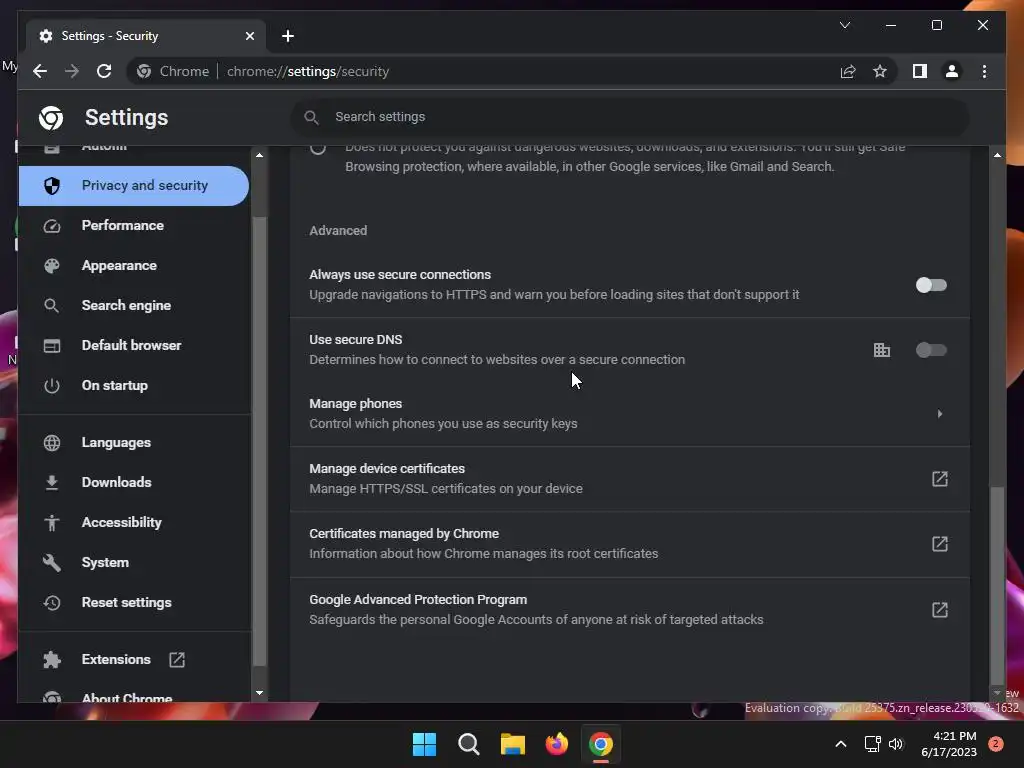Open Google Advanced Protection Program
Screen dimensions: 1024x768
pyautogui.click(x=630, y=609)
